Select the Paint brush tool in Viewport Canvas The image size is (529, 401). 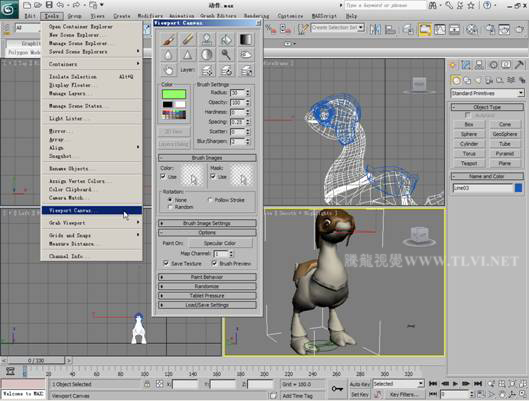pyautogui.click(x=168, y=40)
